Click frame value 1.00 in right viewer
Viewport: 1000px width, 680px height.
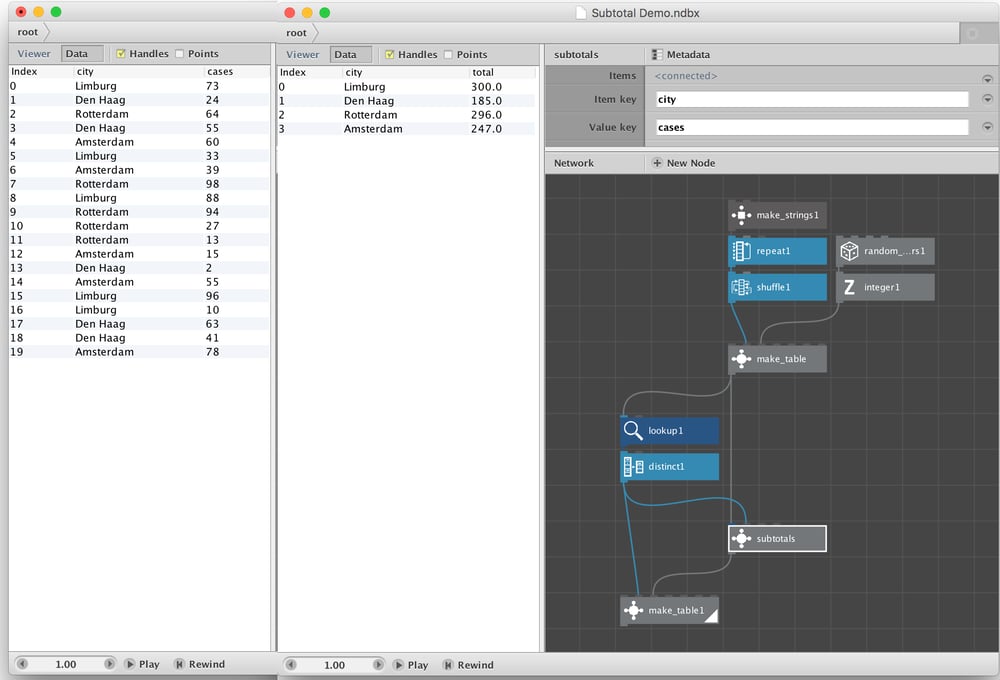pyautogui.click(x=334, y=665)
